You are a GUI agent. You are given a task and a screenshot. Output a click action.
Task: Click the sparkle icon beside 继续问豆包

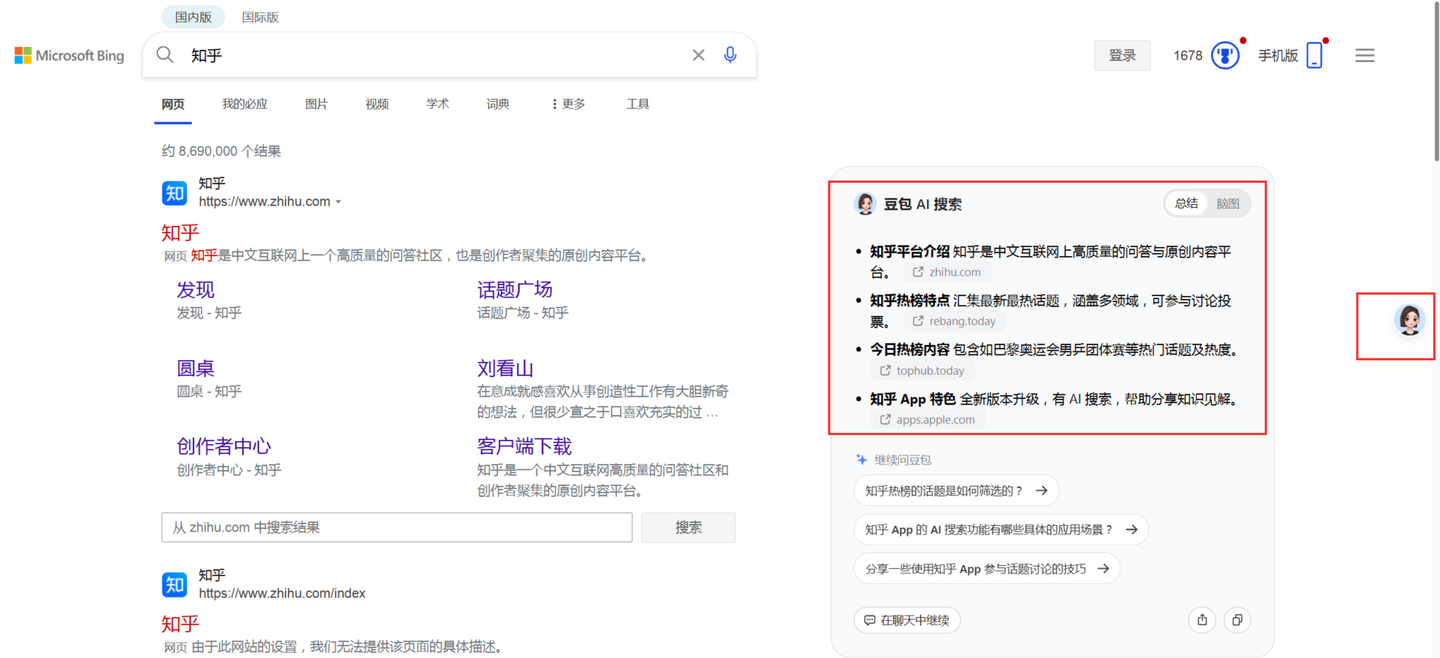point(861,460)
